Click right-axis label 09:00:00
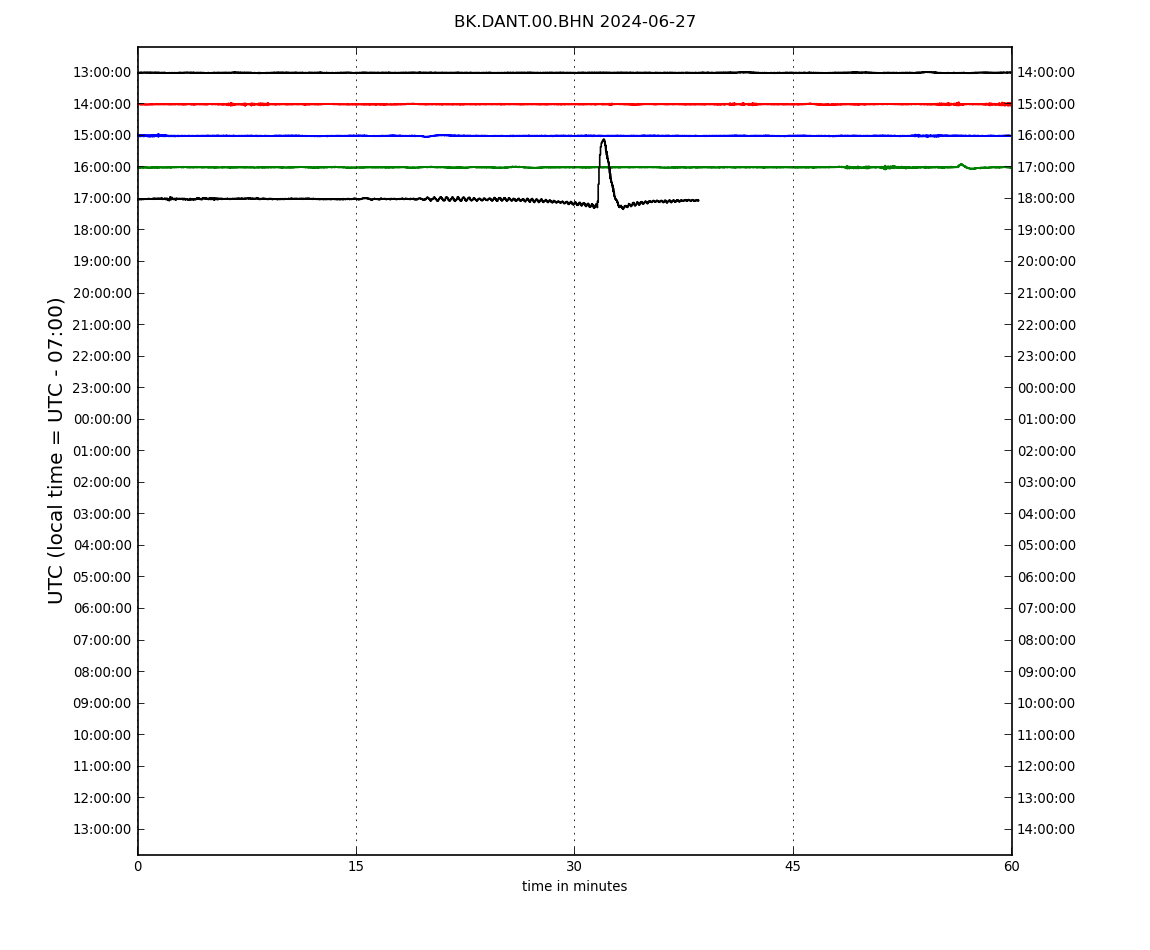Image resolution: width=1150 pixels, height=950 pixels. coord(1047,672)
